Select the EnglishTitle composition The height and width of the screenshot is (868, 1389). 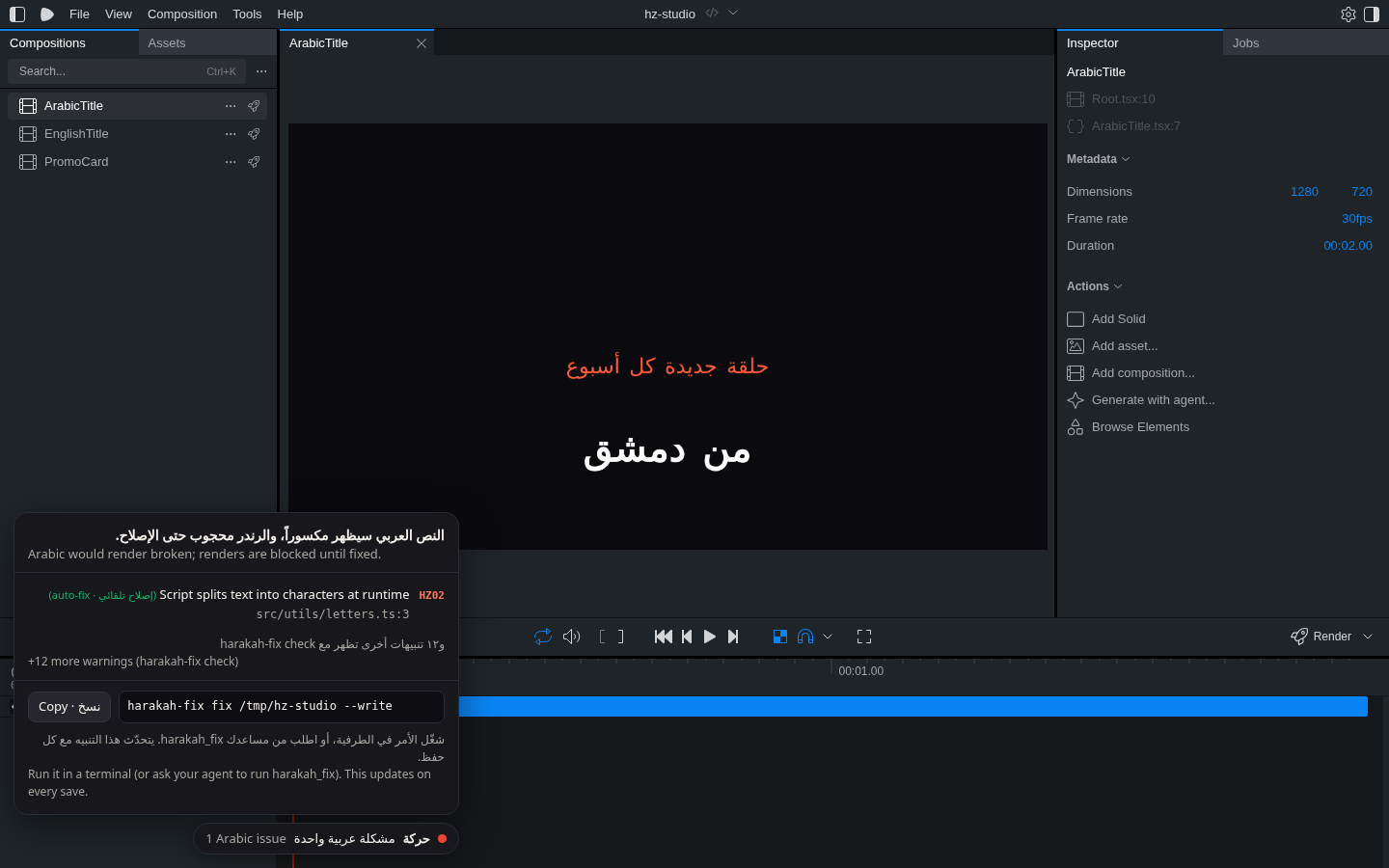(x=138, y=134)
